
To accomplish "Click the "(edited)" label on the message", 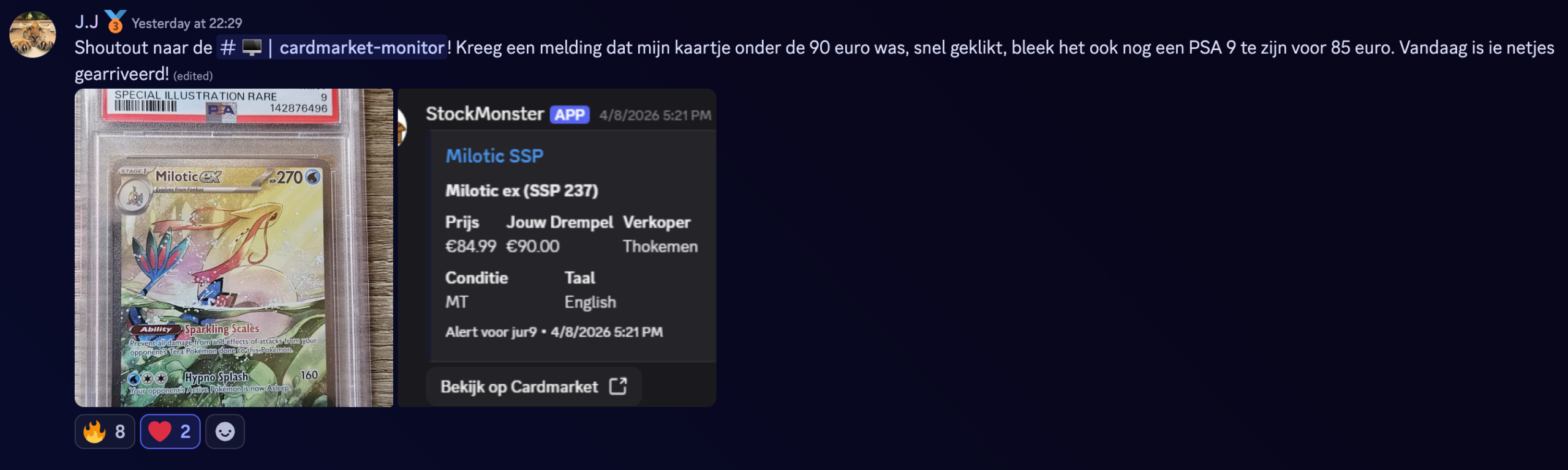I will click(x=193, y=76).
